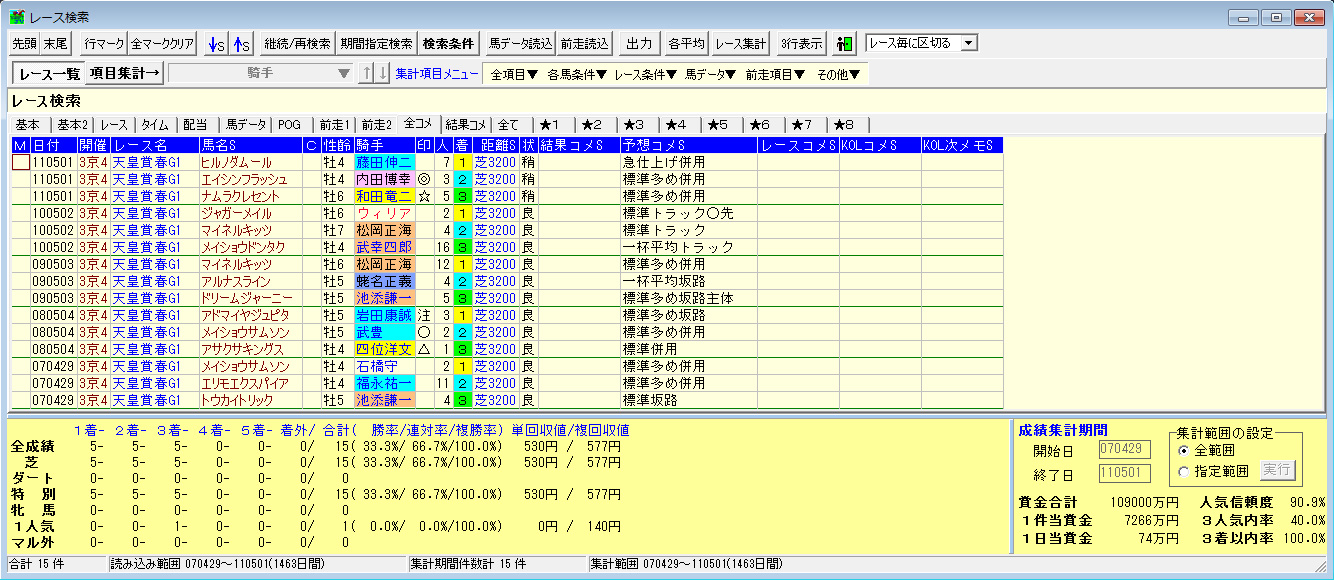This screenshot has height=580, width=1334.
Task: Select the 全範囲 radio button
Action: 1183,451
